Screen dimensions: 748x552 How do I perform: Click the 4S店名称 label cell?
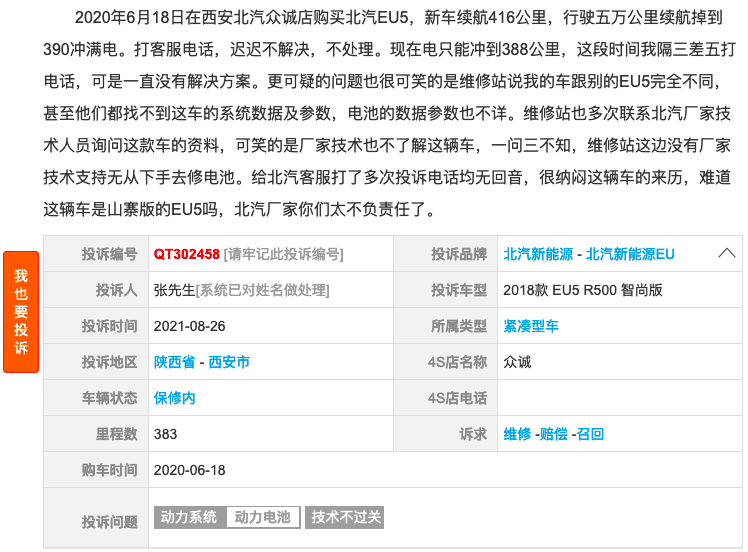[x=446, y=362]
